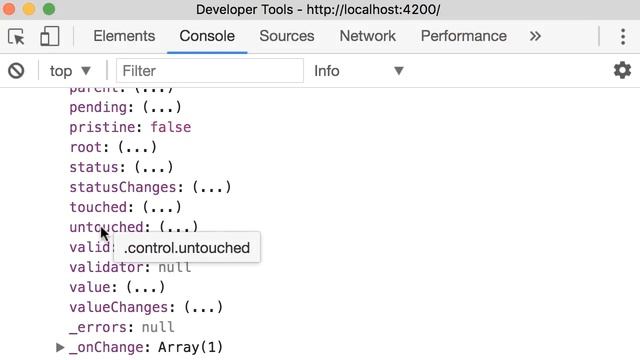Screen dimensions: 640x360
Task: Open the three-dot DevTools menu
Action: tap(623, 37)
